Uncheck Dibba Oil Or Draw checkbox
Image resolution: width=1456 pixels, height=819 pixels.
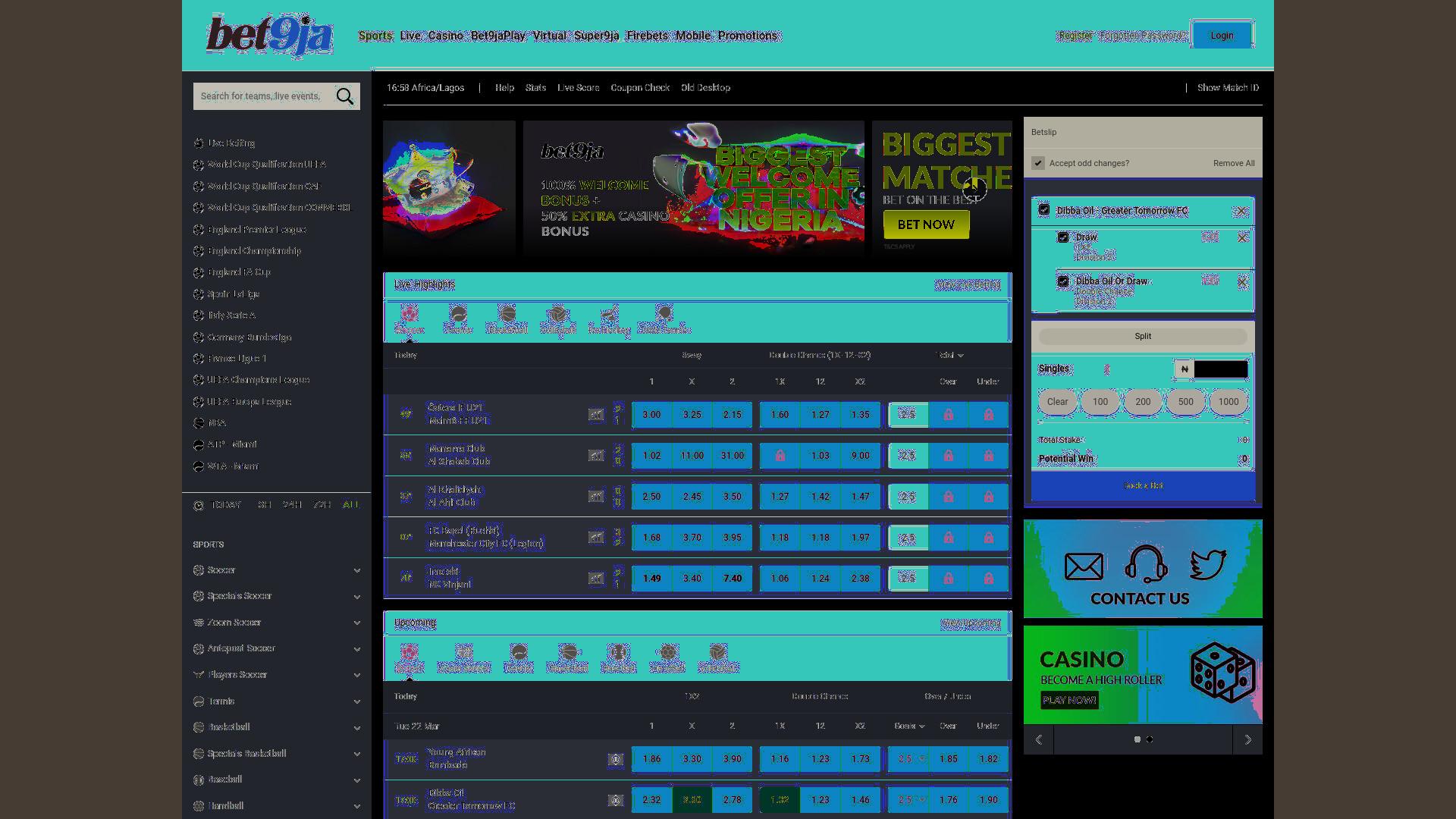[1063, 281]
